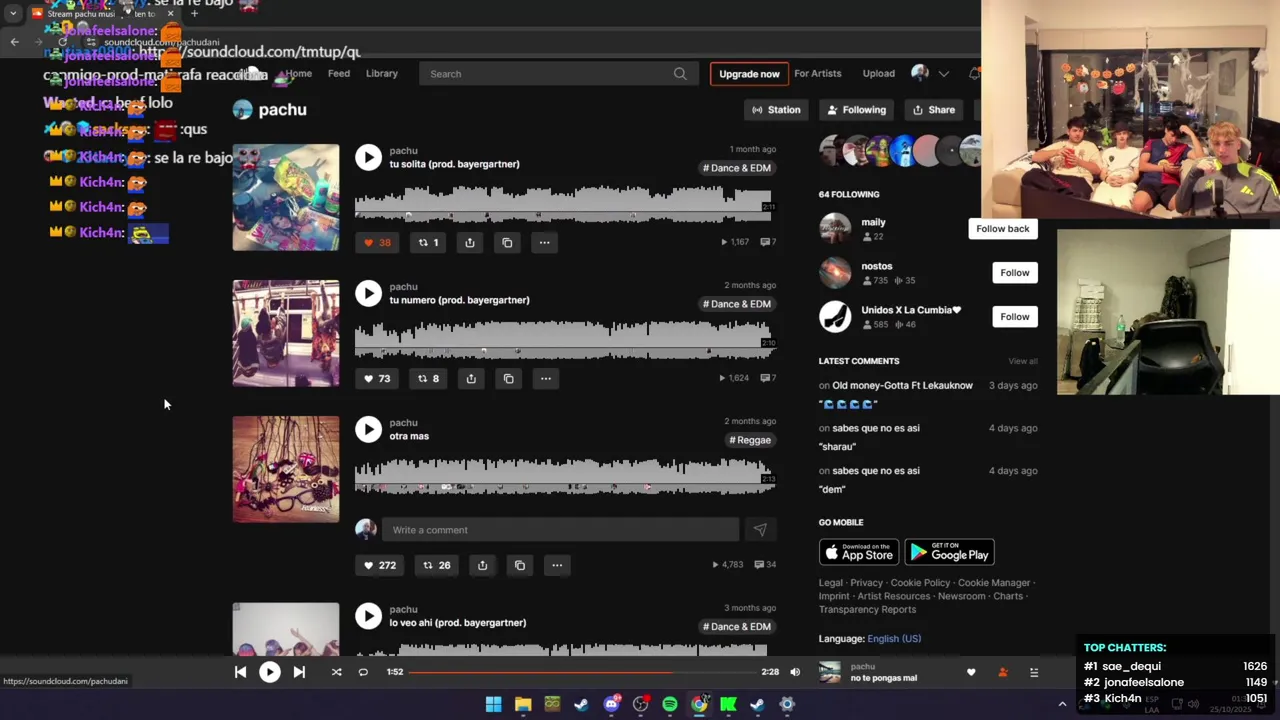The height and width of the screenshot is (720, 1280).
Task: Copy link of the 'otra mas' track
Action: [x=520, y=565]
